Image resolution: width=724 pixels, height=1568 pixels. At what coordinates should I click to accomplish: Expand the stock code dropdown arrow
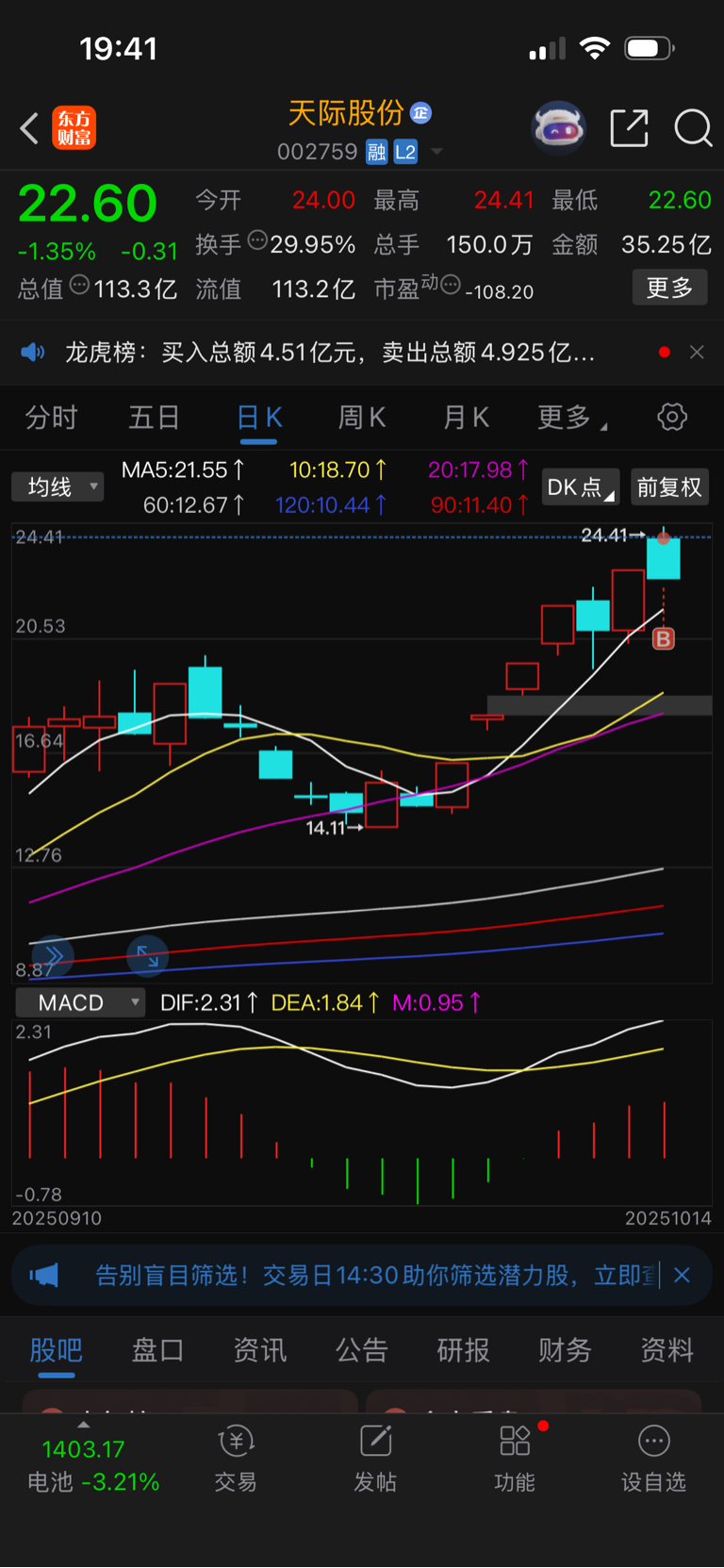[x=436, y=152]
